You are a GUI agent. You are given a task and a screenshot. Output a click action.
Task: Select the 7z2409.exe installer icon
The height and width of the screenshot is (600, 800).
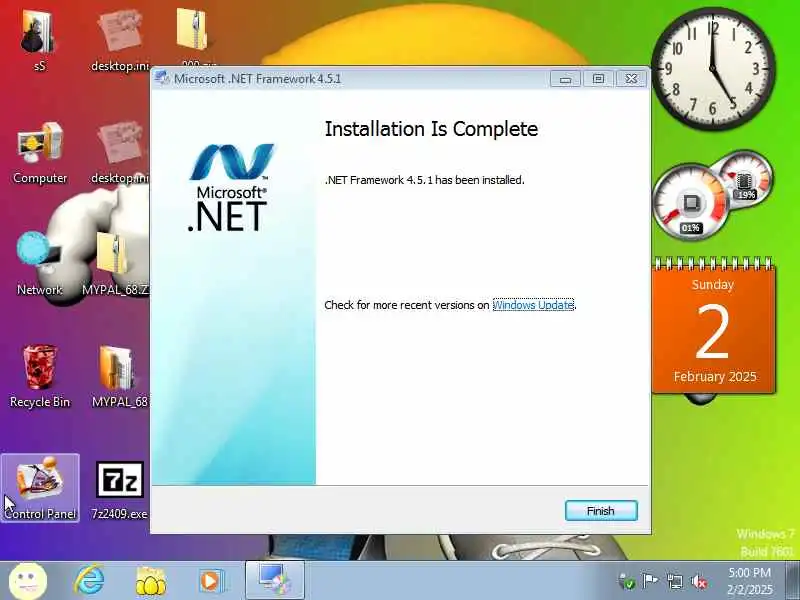point(120,489)
